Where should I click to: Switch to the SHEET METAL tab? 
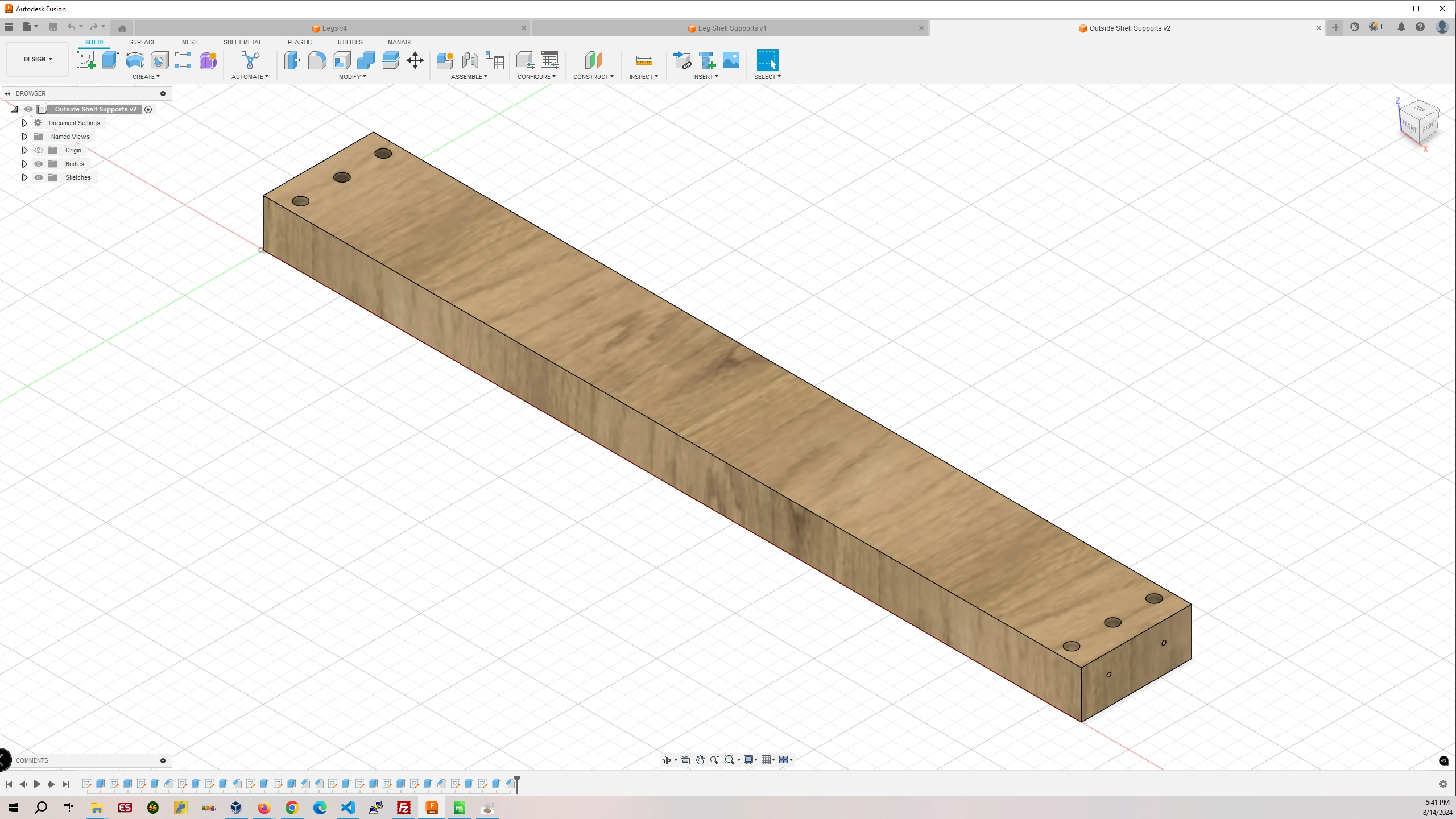click(243, 42)
